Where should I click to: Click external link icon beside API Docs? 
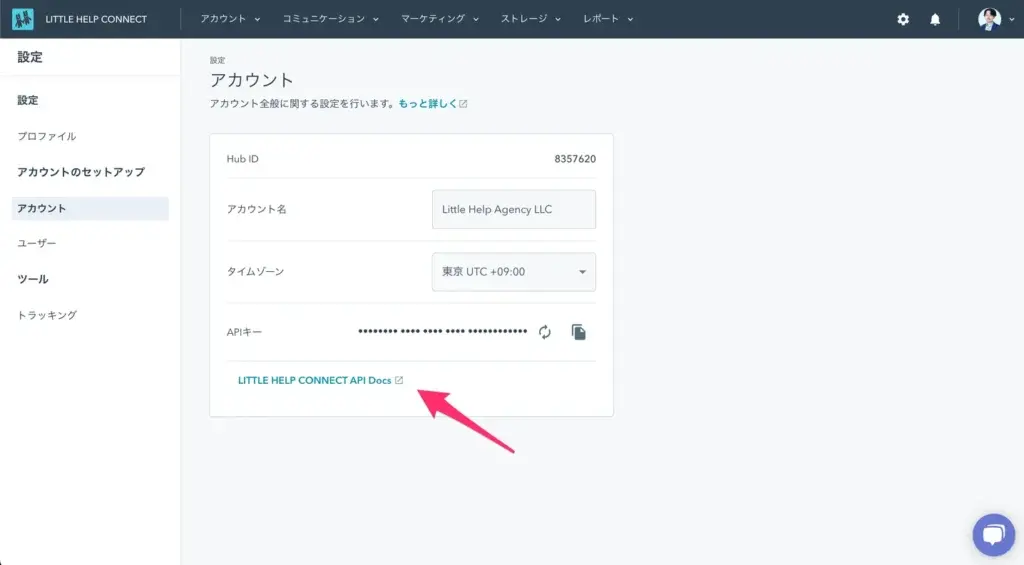[x=399, y=381]
